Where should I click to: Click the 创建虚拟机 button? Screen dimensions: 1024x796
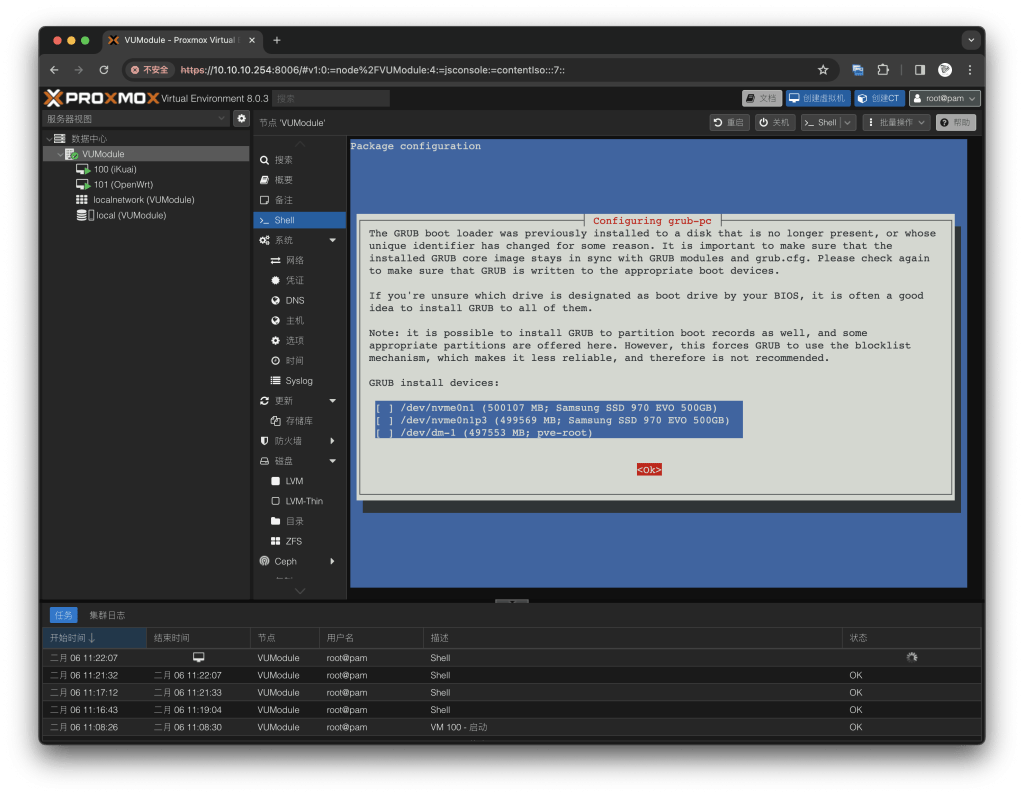(x=816, y=98)
